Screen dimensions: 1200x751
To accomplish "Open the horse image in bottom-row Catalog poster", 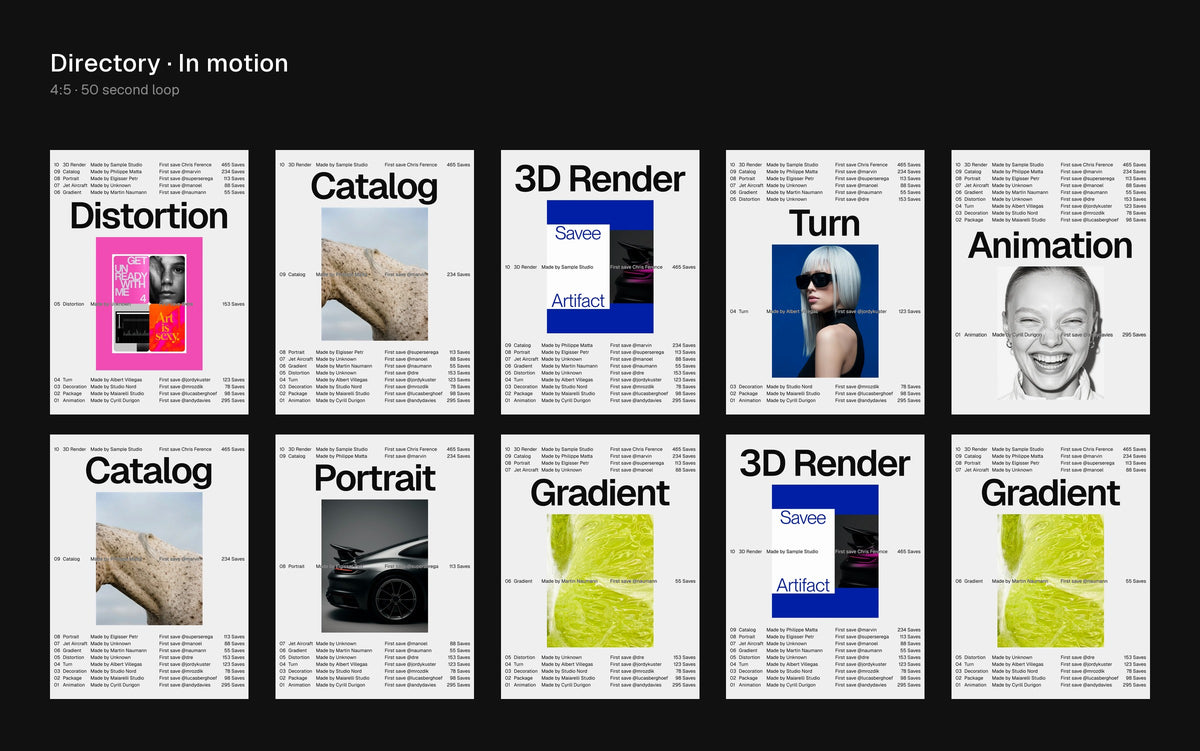I will pos(149,558).
